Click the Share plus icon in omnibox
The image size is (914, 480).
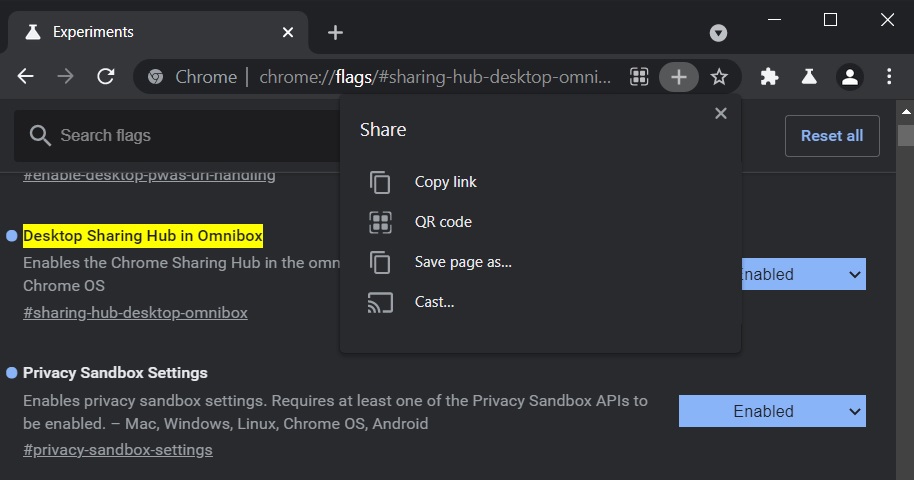679,77
